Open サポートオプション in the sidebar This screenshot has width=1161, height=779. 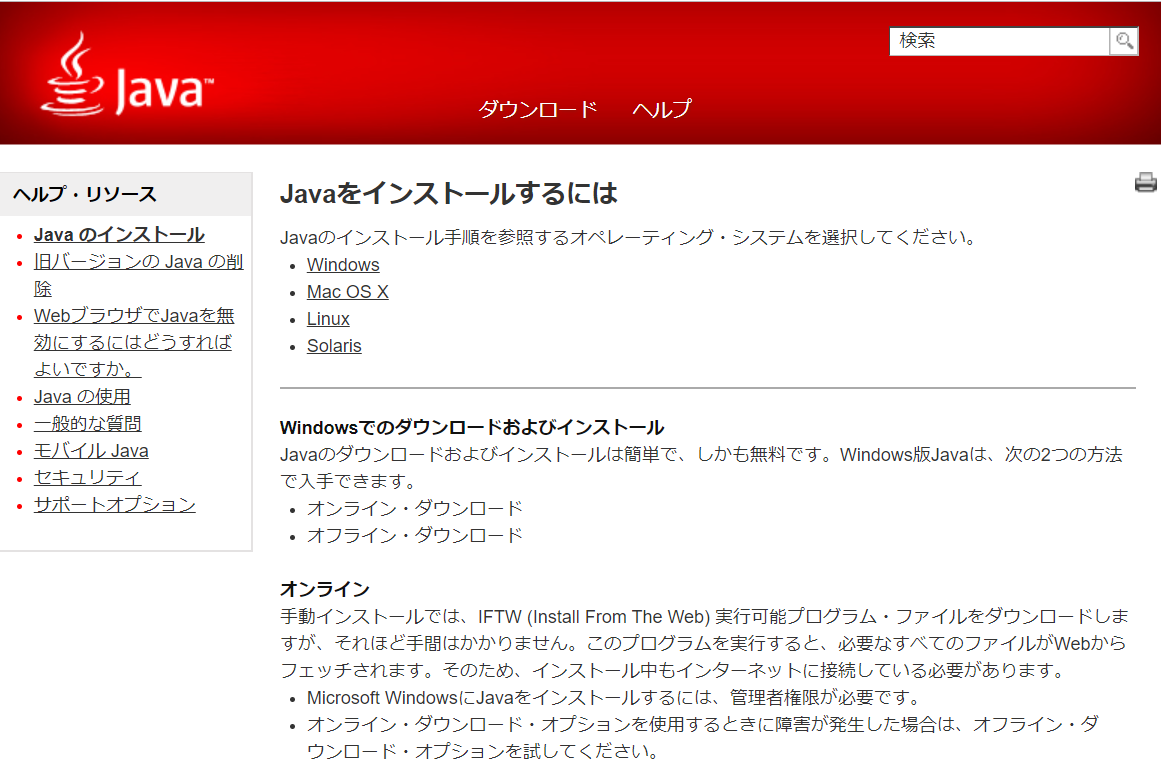coord(115,505)
